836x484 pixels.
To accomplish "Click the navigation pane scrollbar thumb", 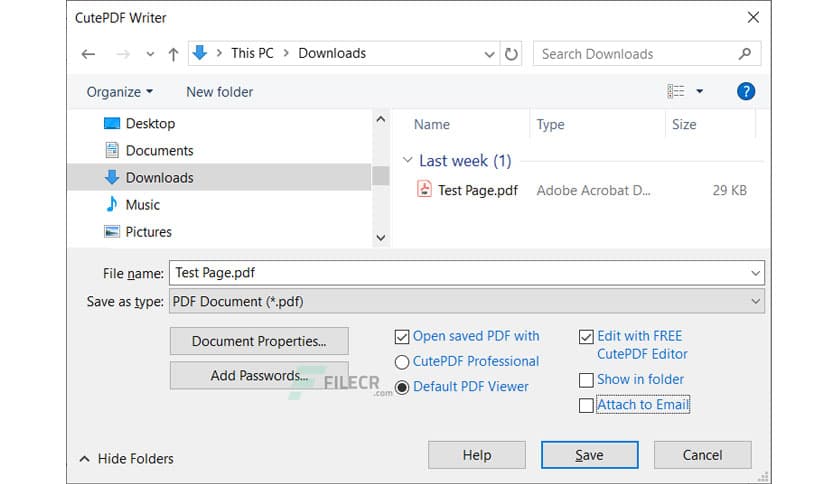I will point(381,175).
